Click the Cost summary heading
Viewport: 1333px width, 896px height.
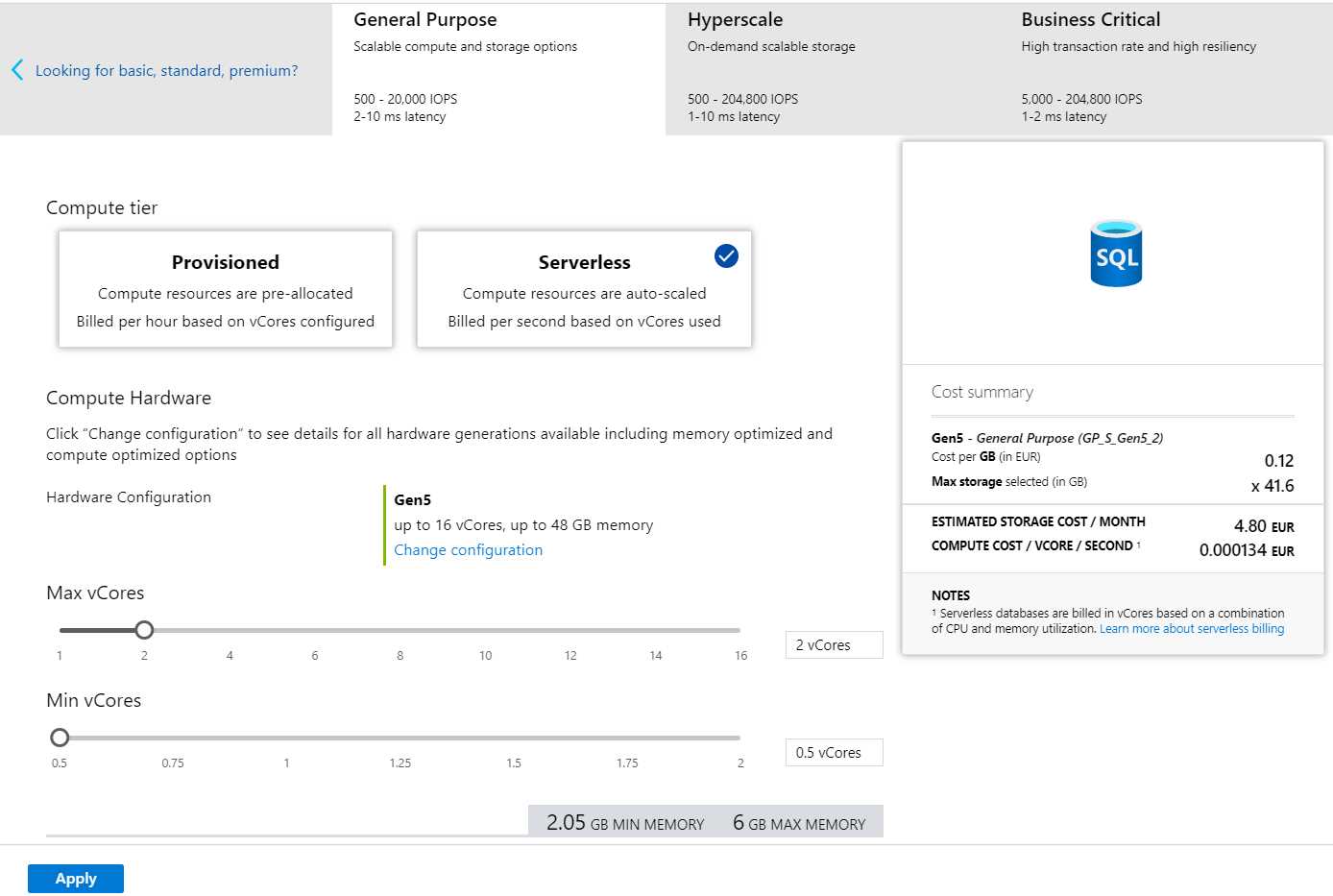tap(982, 391)
